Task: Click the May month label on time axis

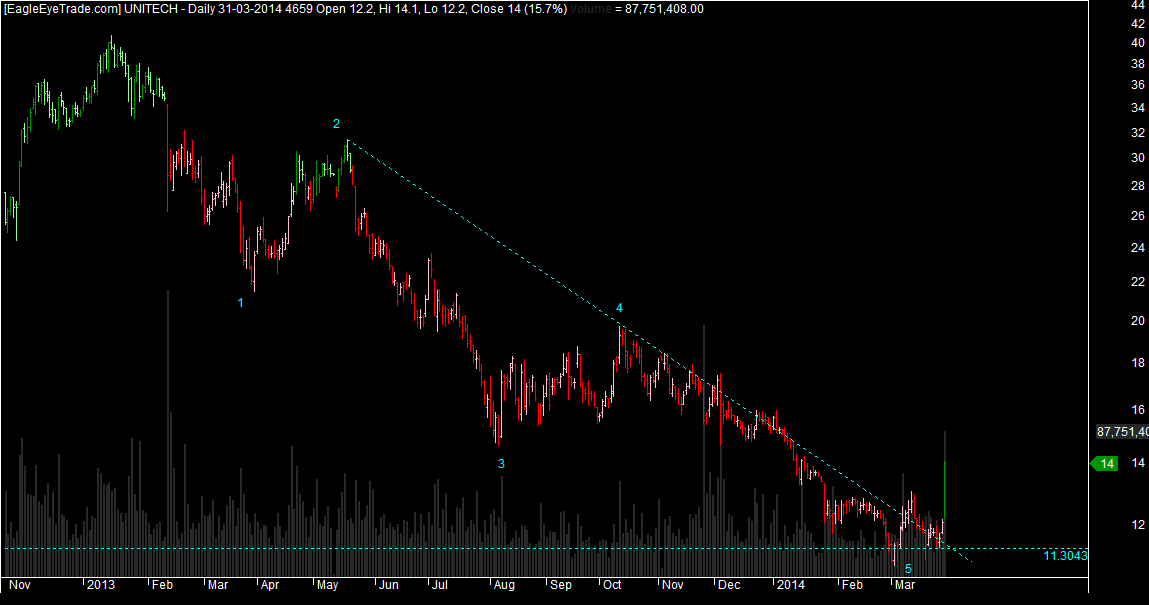Action: pos(328,584)
